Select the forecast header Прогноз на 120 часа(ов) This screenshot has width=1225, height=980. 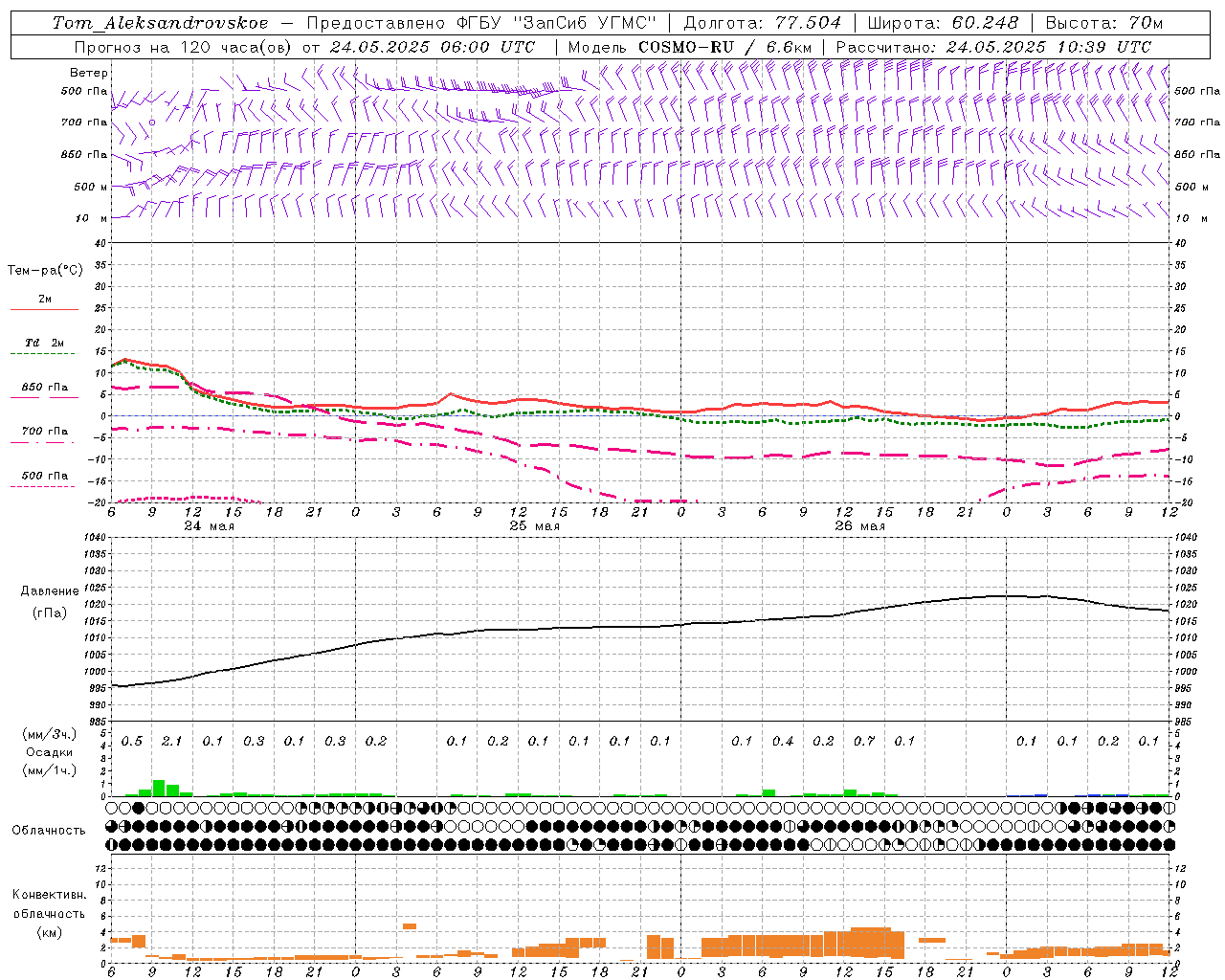(184, 47)
